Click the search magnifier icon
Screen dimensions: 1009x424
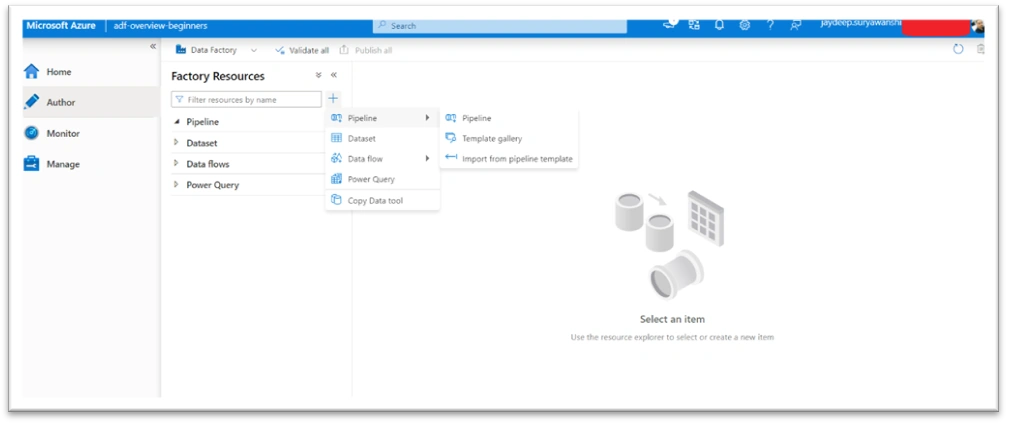pos(382,26)
